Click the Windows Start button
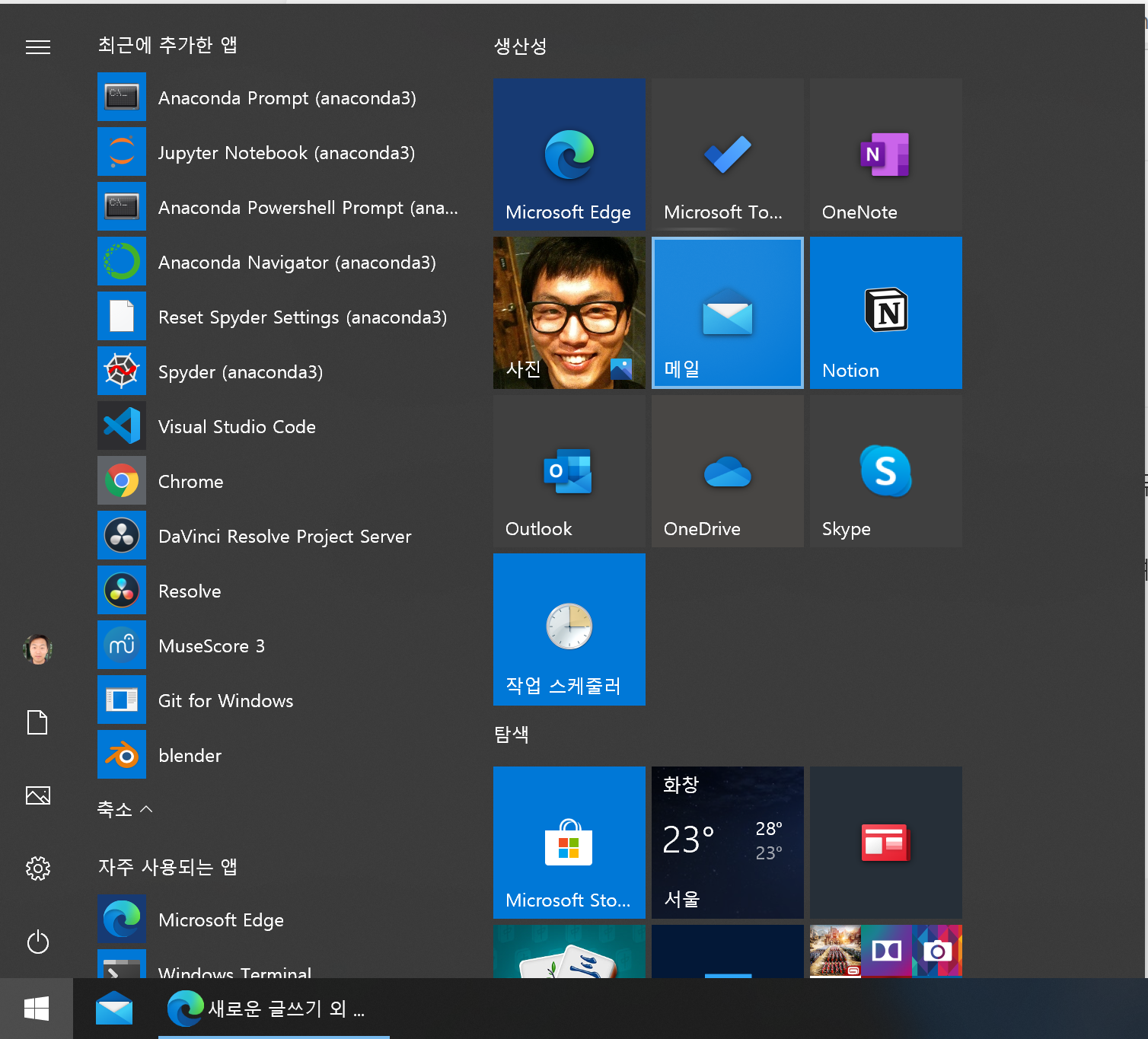The height and width of the screenshot is (1039, 1148). [37, 1009]
